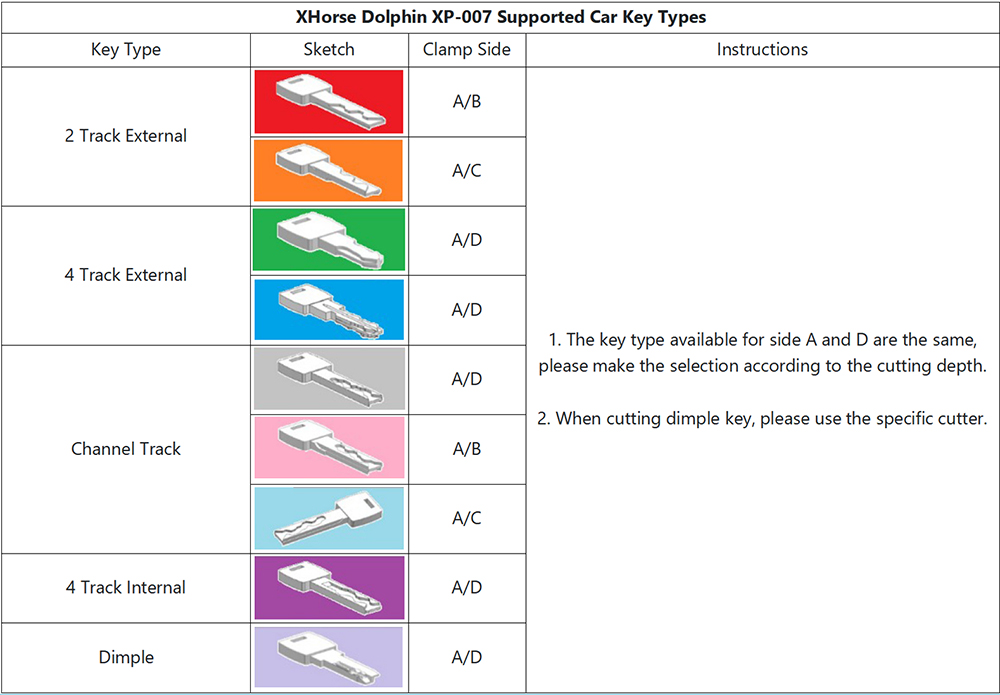Select the pink Channel Track key sketch
Screen dimensions: 1000x695
(328, 448)
